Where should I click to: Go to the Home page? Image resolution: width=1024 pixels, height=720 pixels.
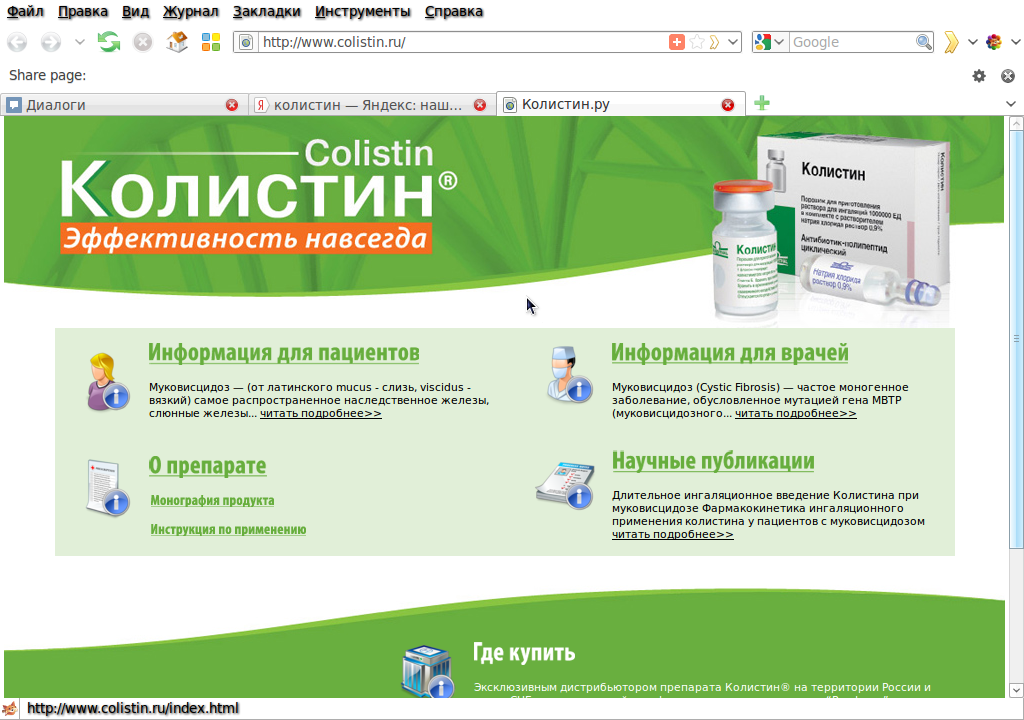click(177, 42)
